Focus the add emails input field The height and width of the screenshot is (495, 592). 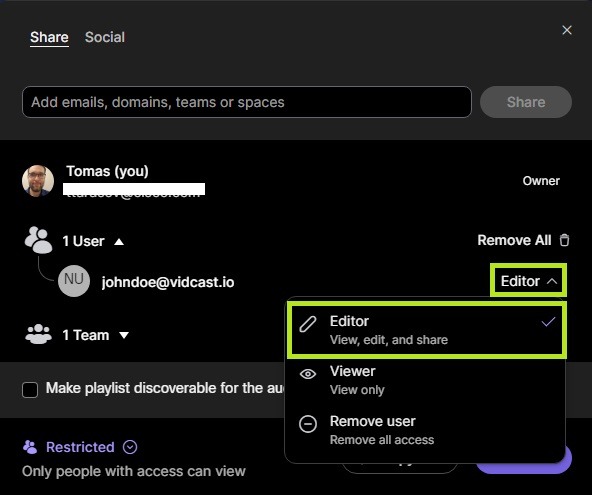point(247,102)
